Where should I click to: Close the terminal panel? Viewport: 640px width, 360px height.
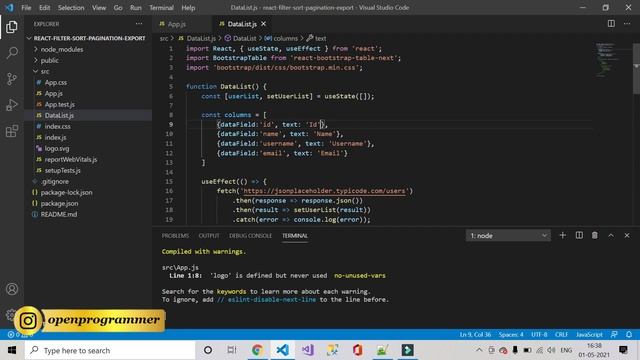point(627,236)
